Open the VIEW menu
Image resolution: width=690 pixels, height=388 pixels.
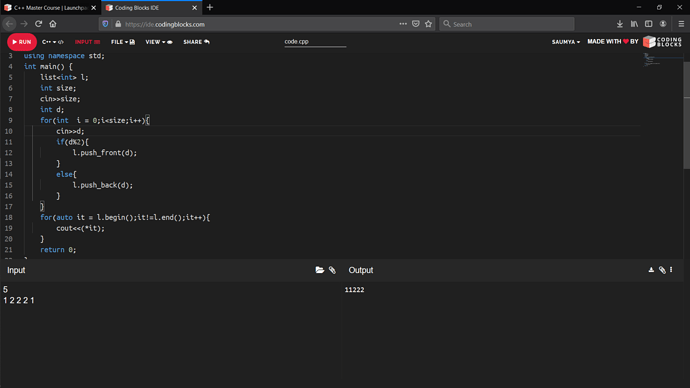(159, 42)
